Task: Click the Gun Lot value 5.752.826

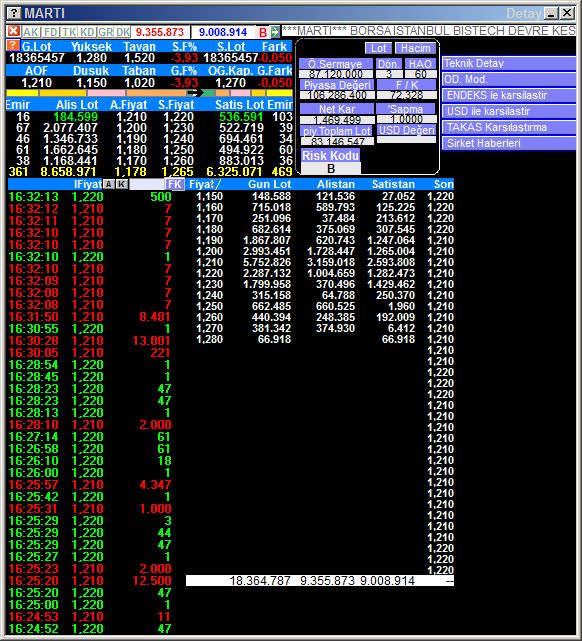Action: pyautogui.click(x=267, y=262)
